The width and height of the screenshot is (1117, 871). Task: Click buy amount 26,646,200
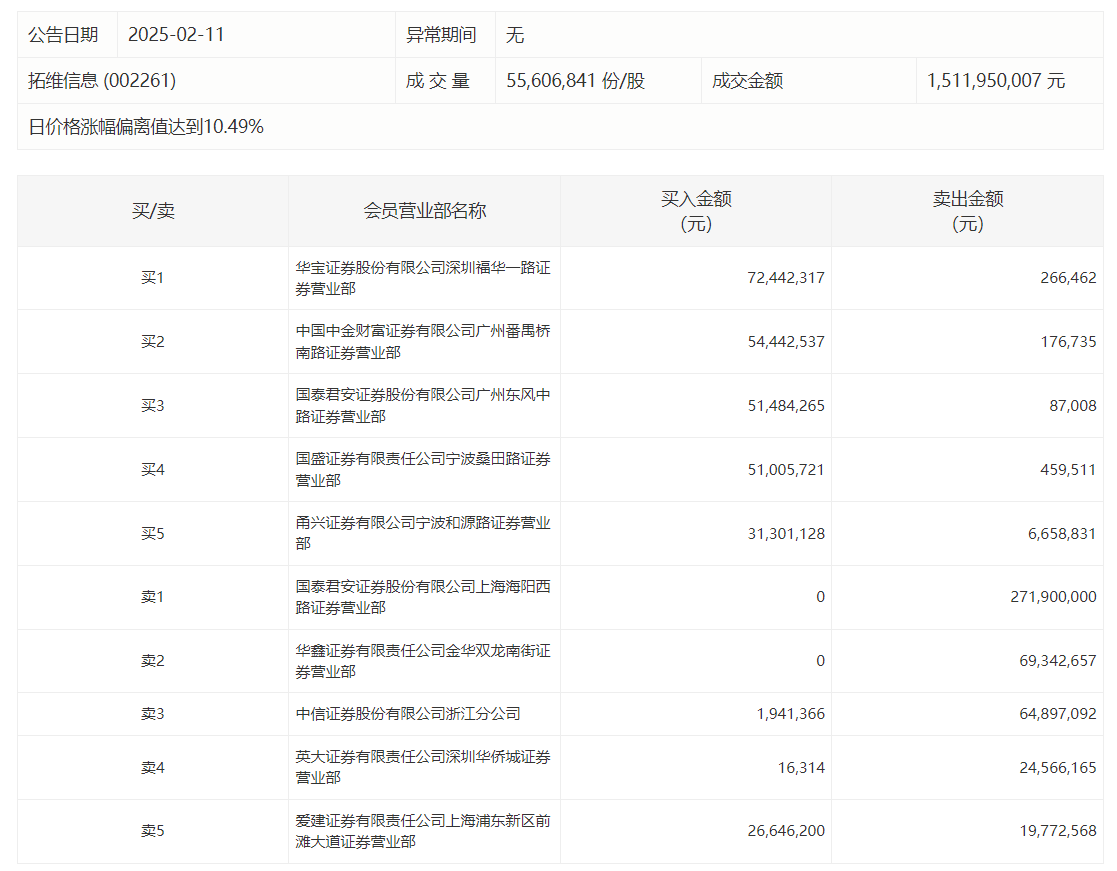pos(786,830)
